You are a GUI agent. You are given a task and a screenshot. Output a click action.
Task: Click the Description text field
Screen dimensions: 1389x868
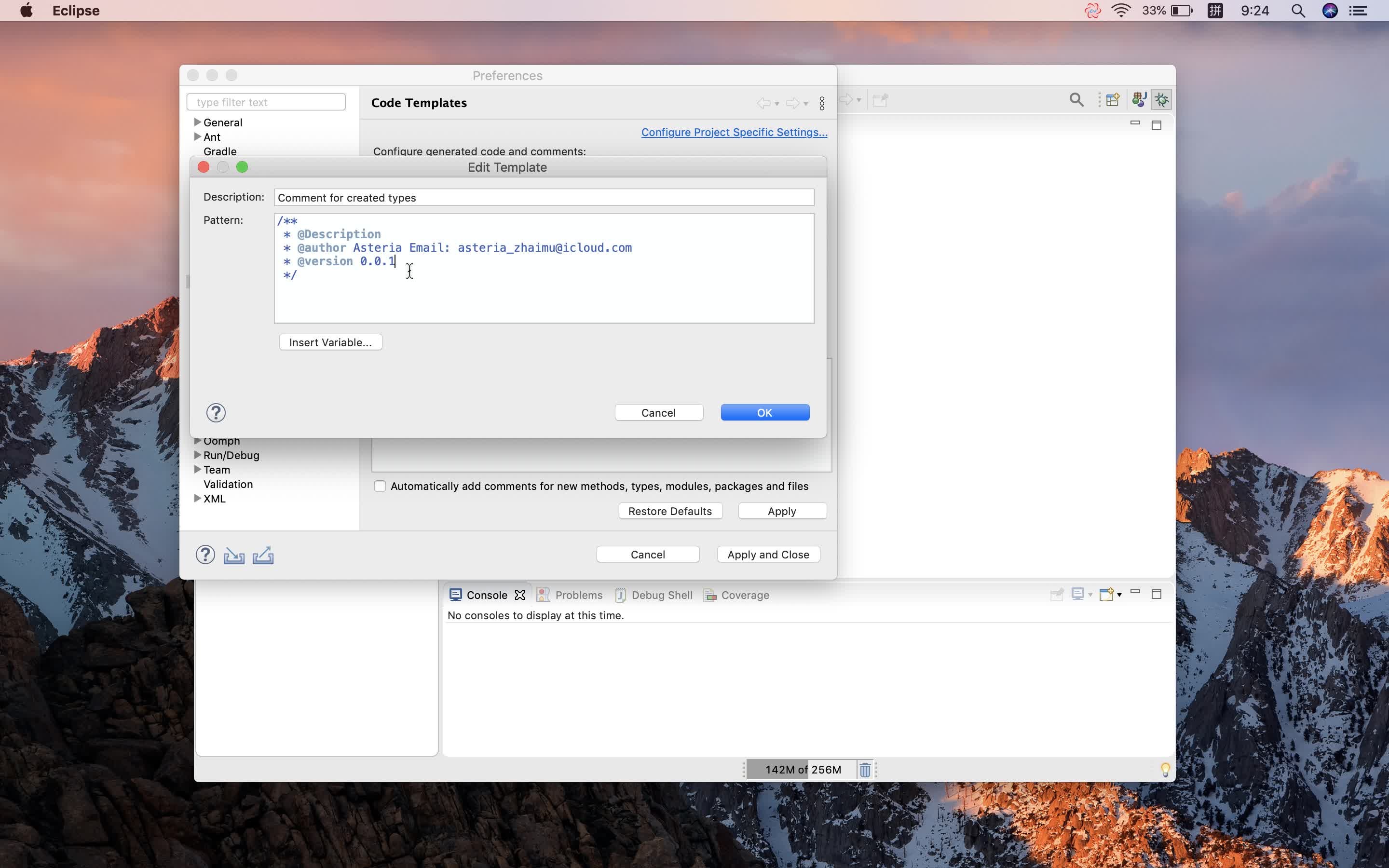pos(544,198)
